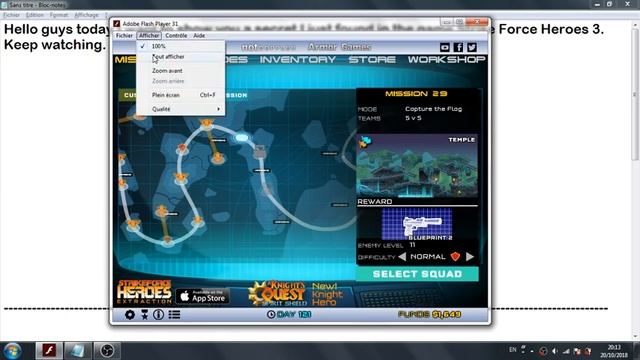Open the Fichier menu in Flash Player
640x360 pixels.
124,36
